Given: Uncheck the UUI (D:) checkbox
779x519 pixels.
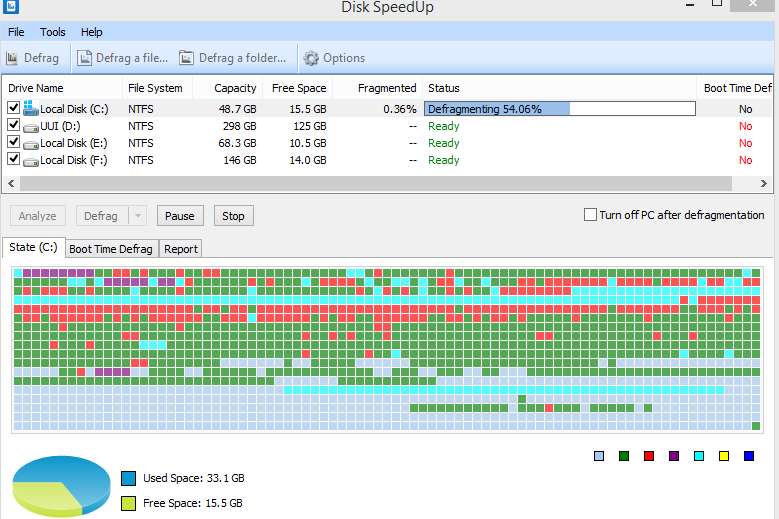Looking at the screenshot, I should click(x=13, y=125).
